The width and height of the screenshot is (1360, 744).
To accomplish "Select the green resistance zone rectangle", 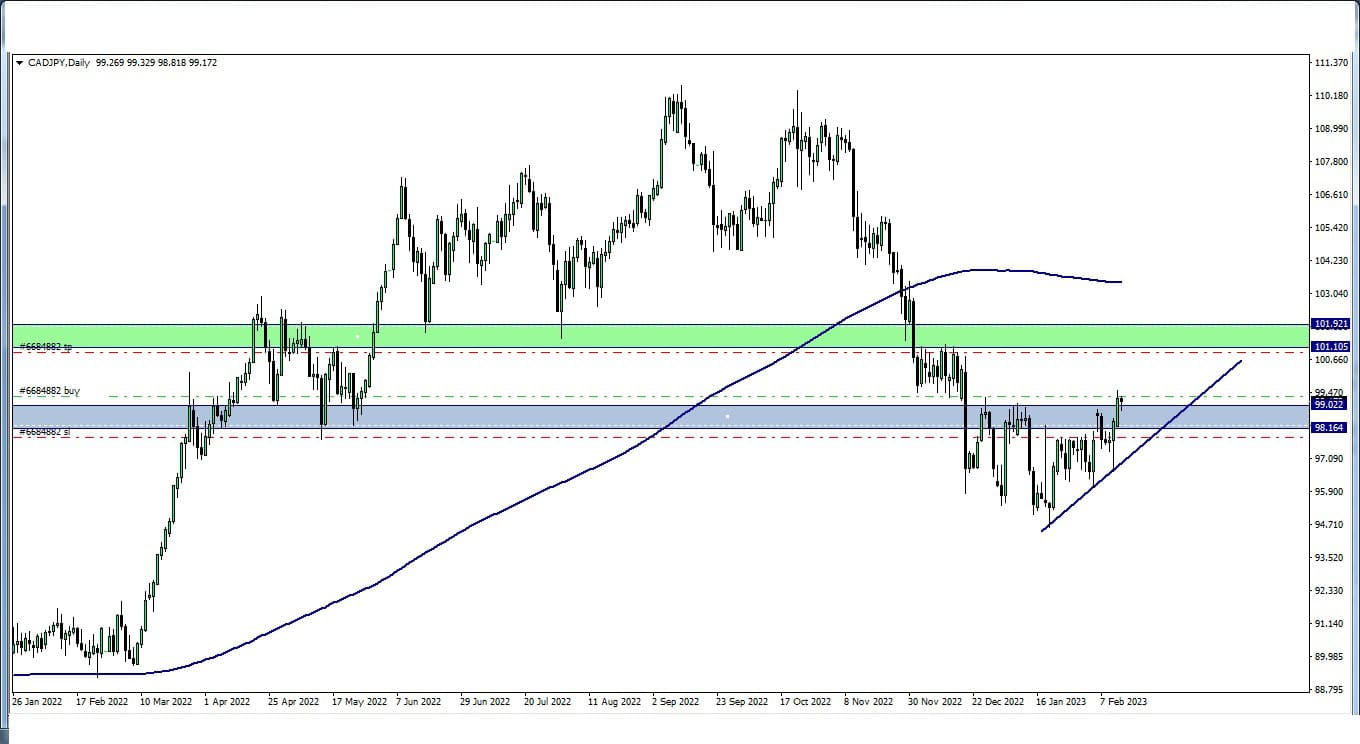I will click(660, 336).
